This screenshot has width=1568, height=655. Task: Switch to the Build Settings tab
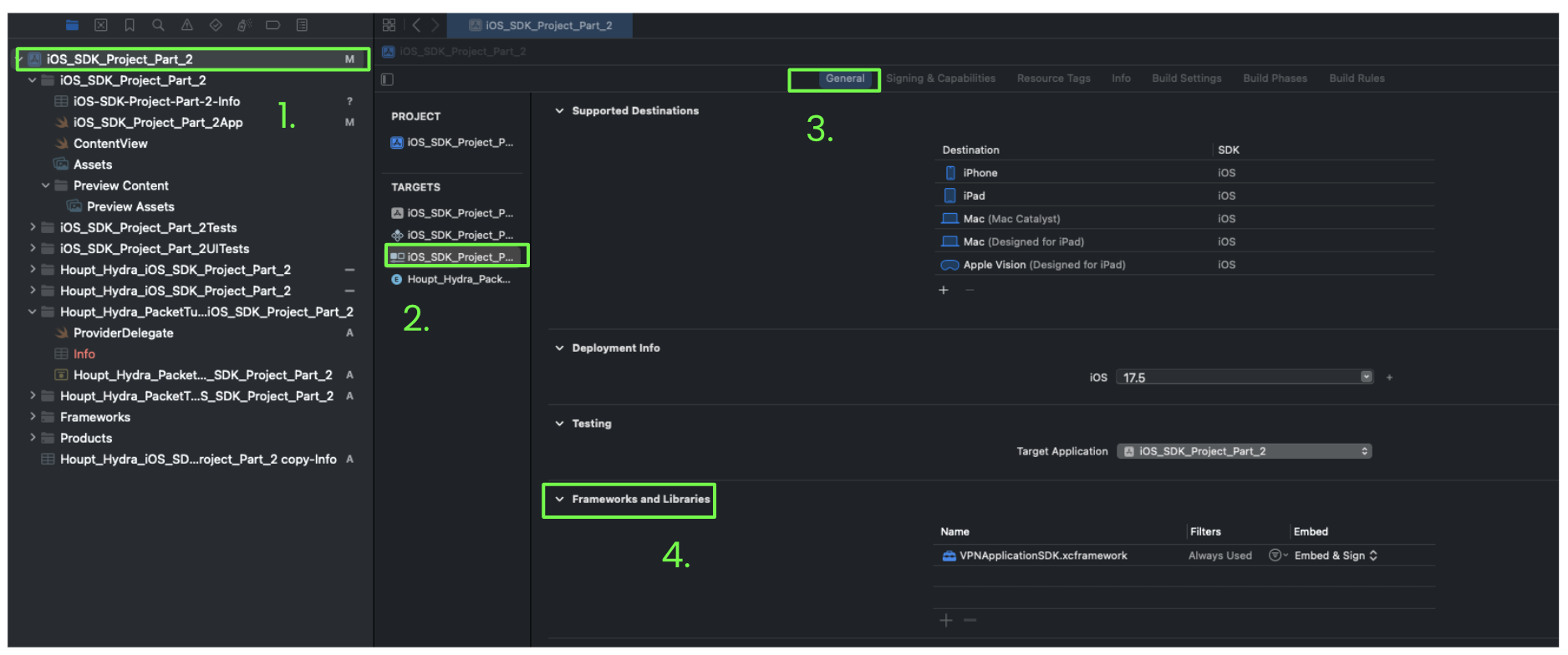point(1186,79)
